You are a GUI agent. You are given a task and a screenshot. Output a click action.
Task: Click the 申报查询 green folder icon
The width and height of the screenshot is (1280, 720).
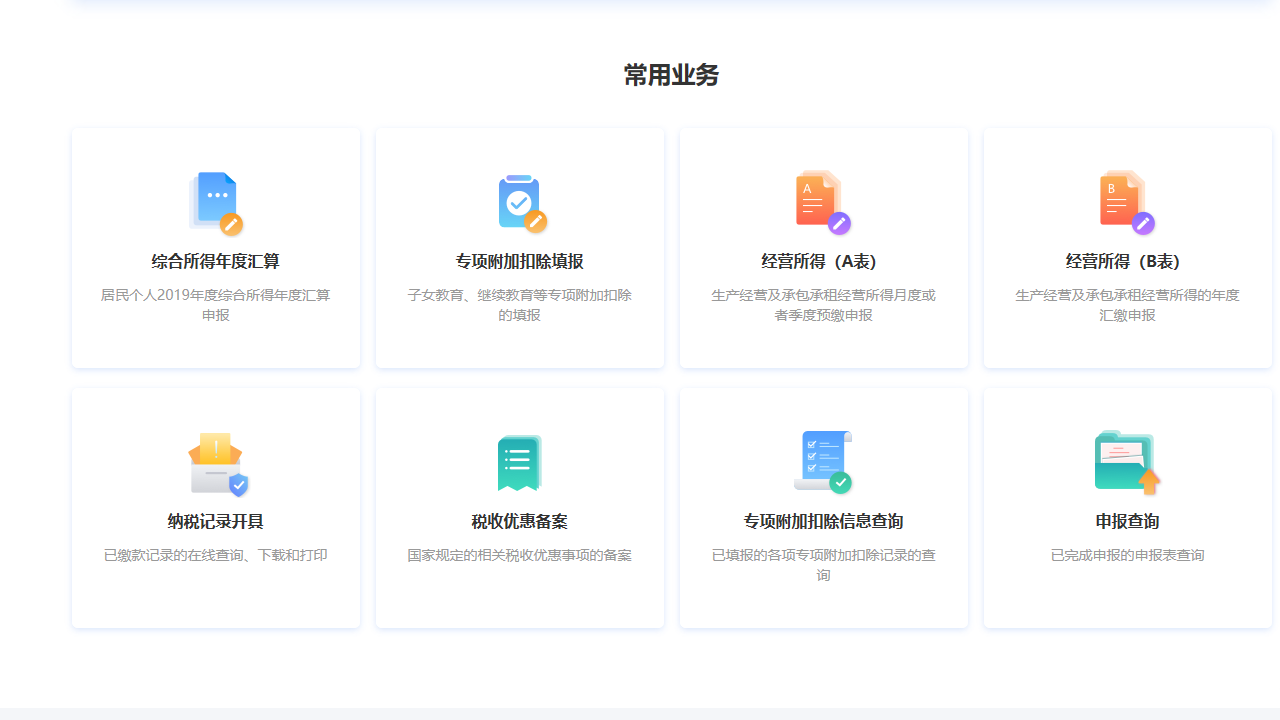pos(1127,461)
